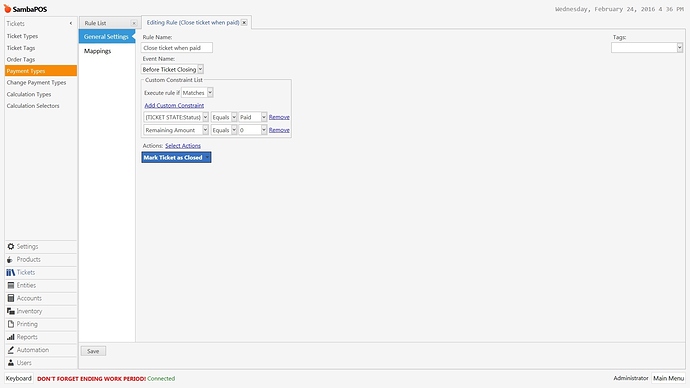The width and height of the screenshot is (690, 388).
Task: Close the Editing Rule tab
Action: click(x=244, y=22)
